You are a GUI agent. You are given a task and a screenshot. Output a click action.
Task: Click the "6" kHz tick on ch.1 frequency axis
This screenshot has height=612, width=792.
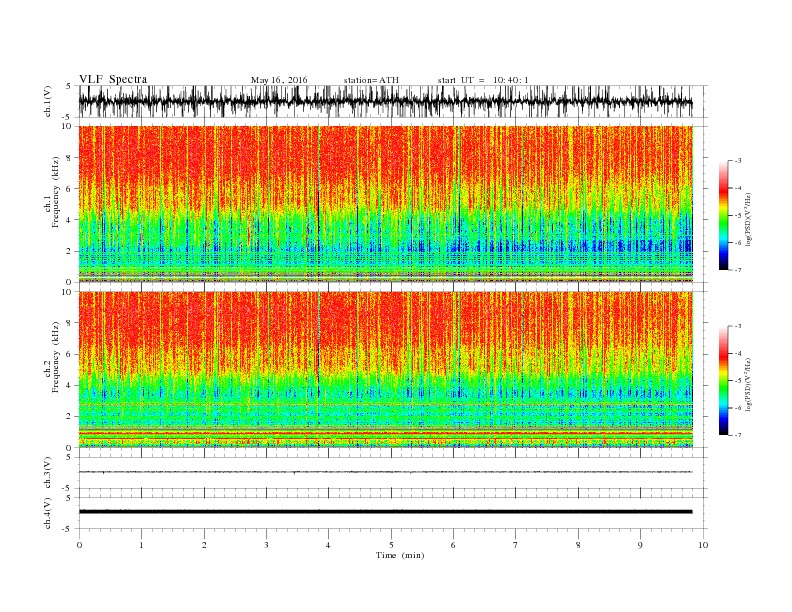(x=69, y=189)
